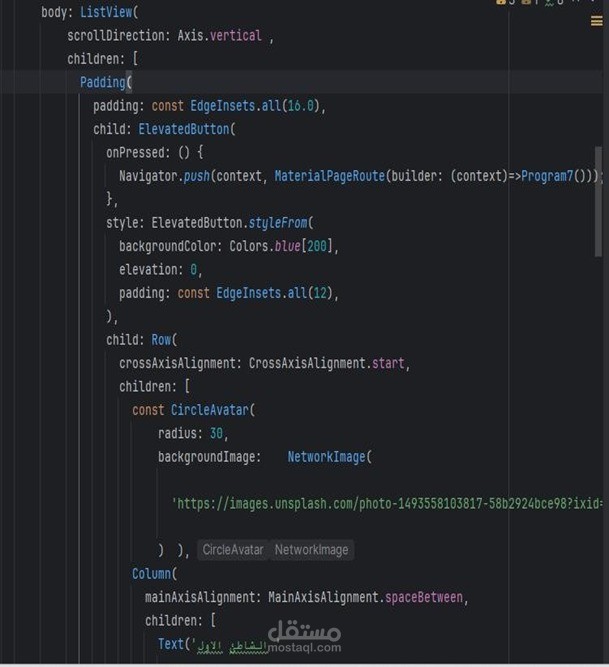Click the styleFrom method call

pyautogui.click(x=278, y=222)
